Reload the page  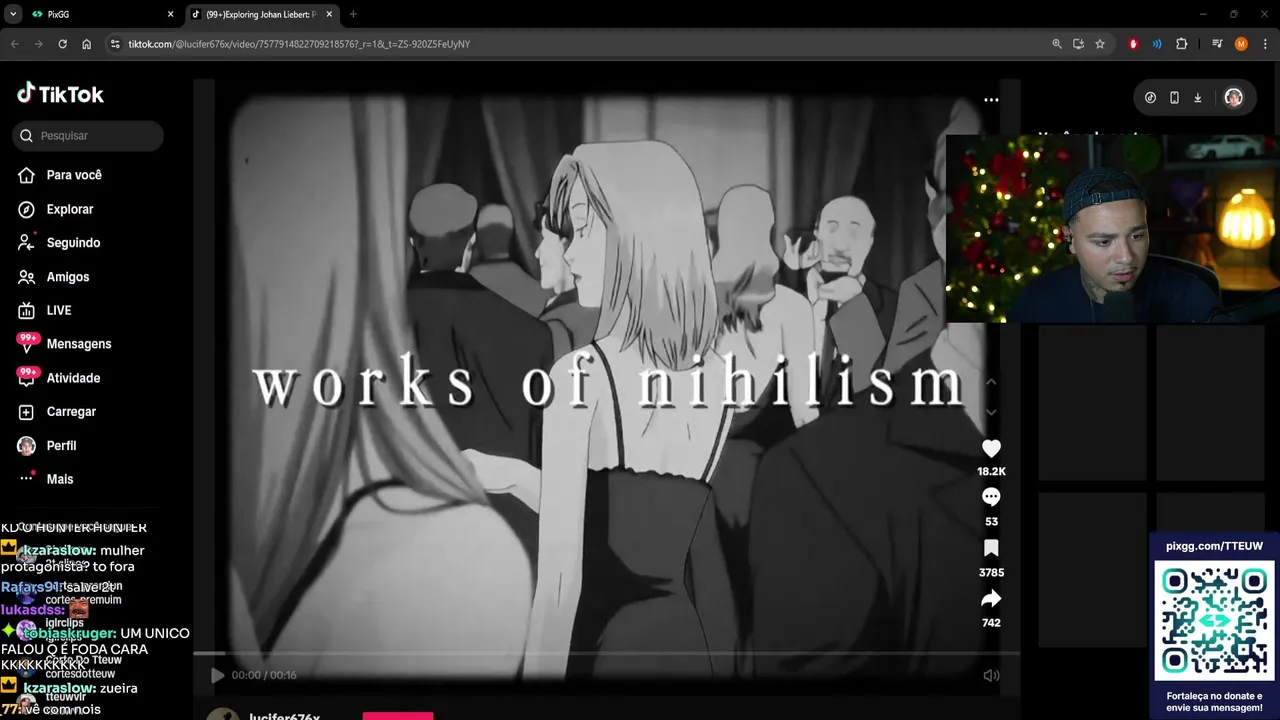(x=62, y=44)
